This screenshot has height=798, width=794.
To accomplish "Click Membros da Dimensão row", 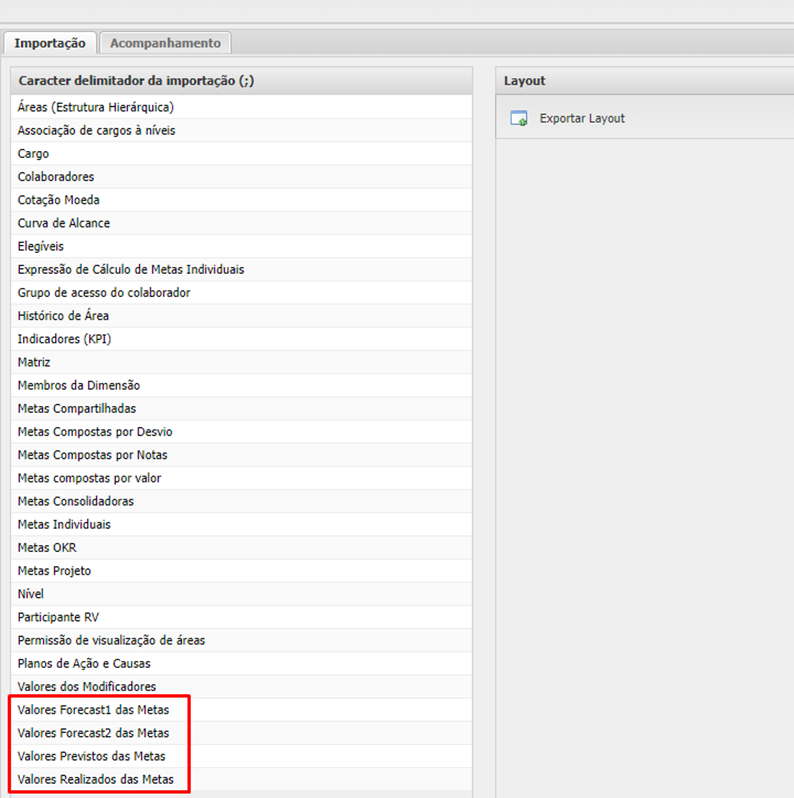I will point(79,385).
